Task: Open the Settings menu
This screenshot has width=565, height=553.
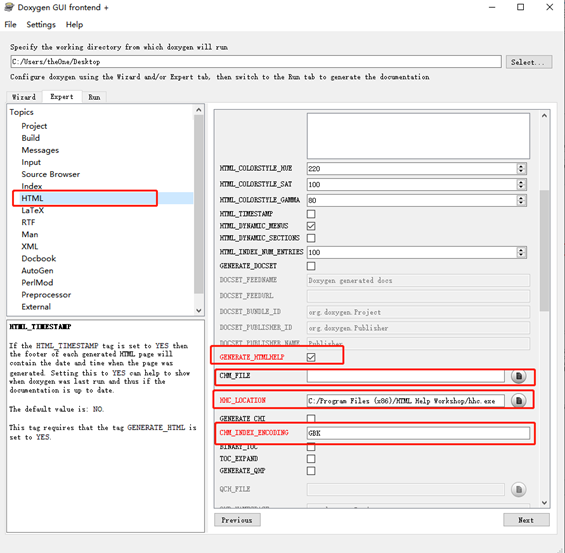Action: (x=41, y=24)
